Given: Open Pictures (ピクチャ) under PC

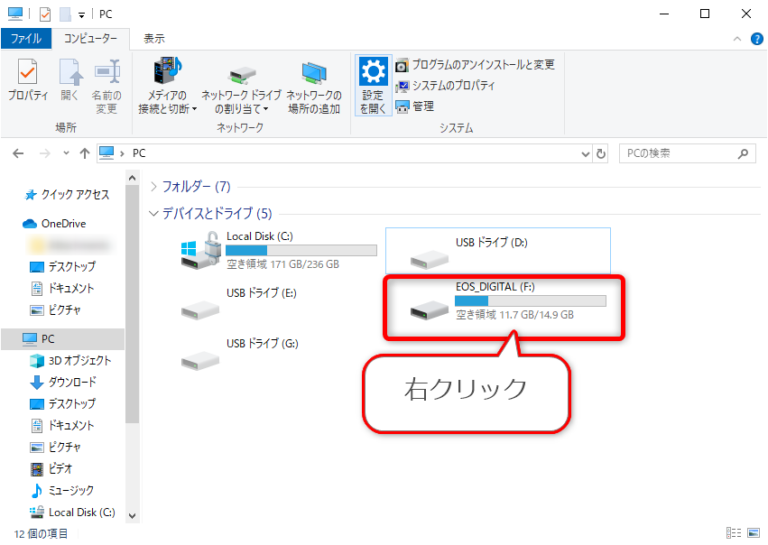Looking at the screenshot, I should (x=56, y=447).
